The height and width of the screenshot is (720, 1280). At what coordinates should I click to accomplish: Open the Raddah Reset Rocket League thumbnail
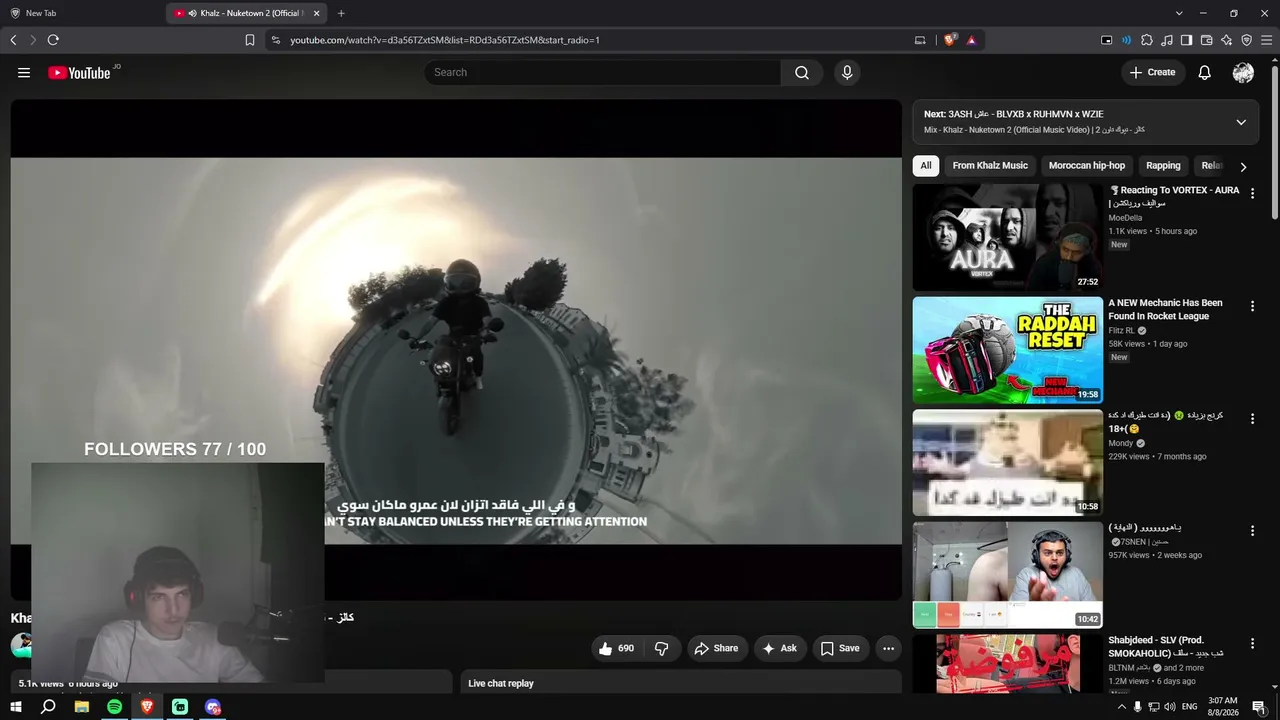coord(1008,350)
